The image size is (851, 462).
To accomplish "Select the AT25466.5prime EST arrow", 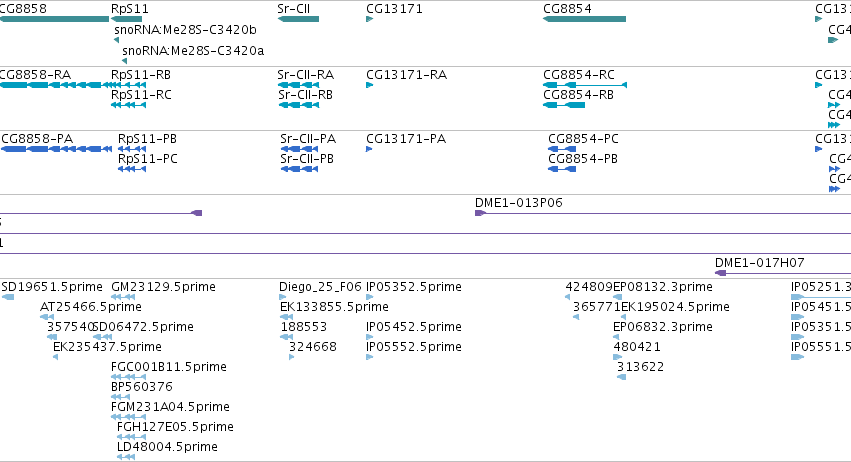I will (47, 317).
